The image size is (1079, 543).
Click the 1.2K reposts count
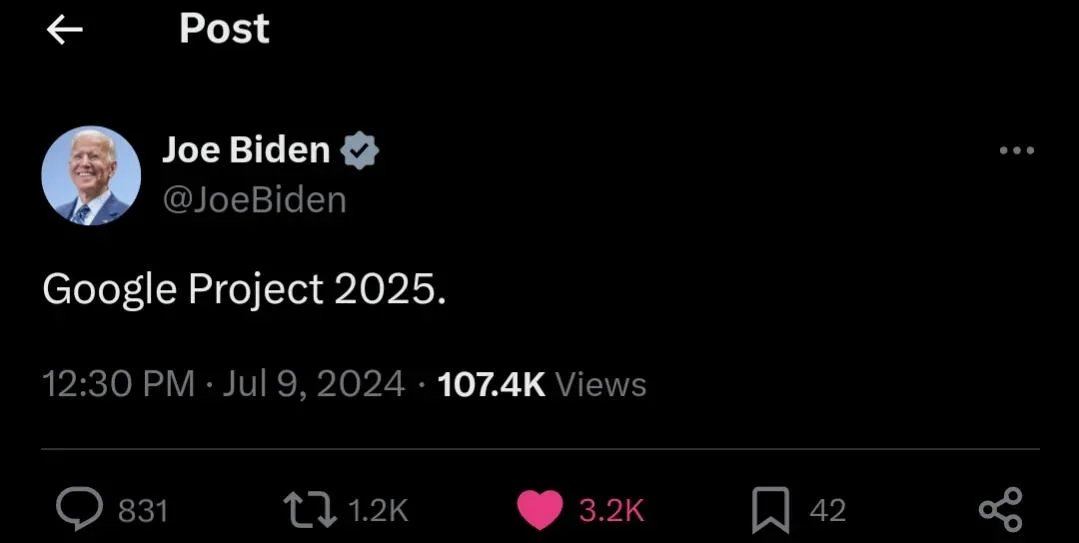coord(379,511)
